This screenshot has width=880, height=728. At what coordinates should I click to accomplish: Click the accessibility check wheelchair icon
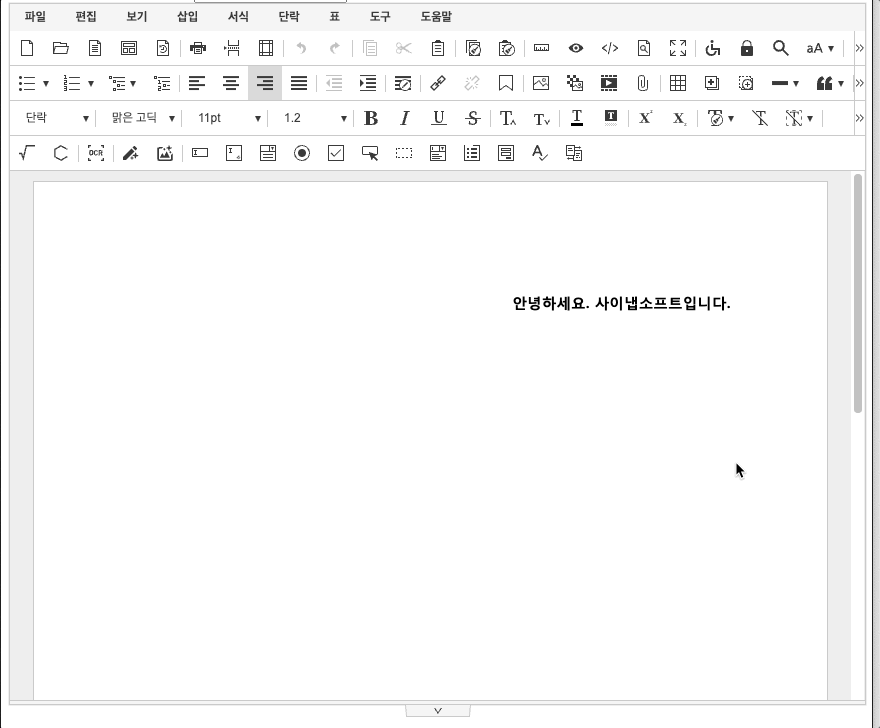coord(712,48)
